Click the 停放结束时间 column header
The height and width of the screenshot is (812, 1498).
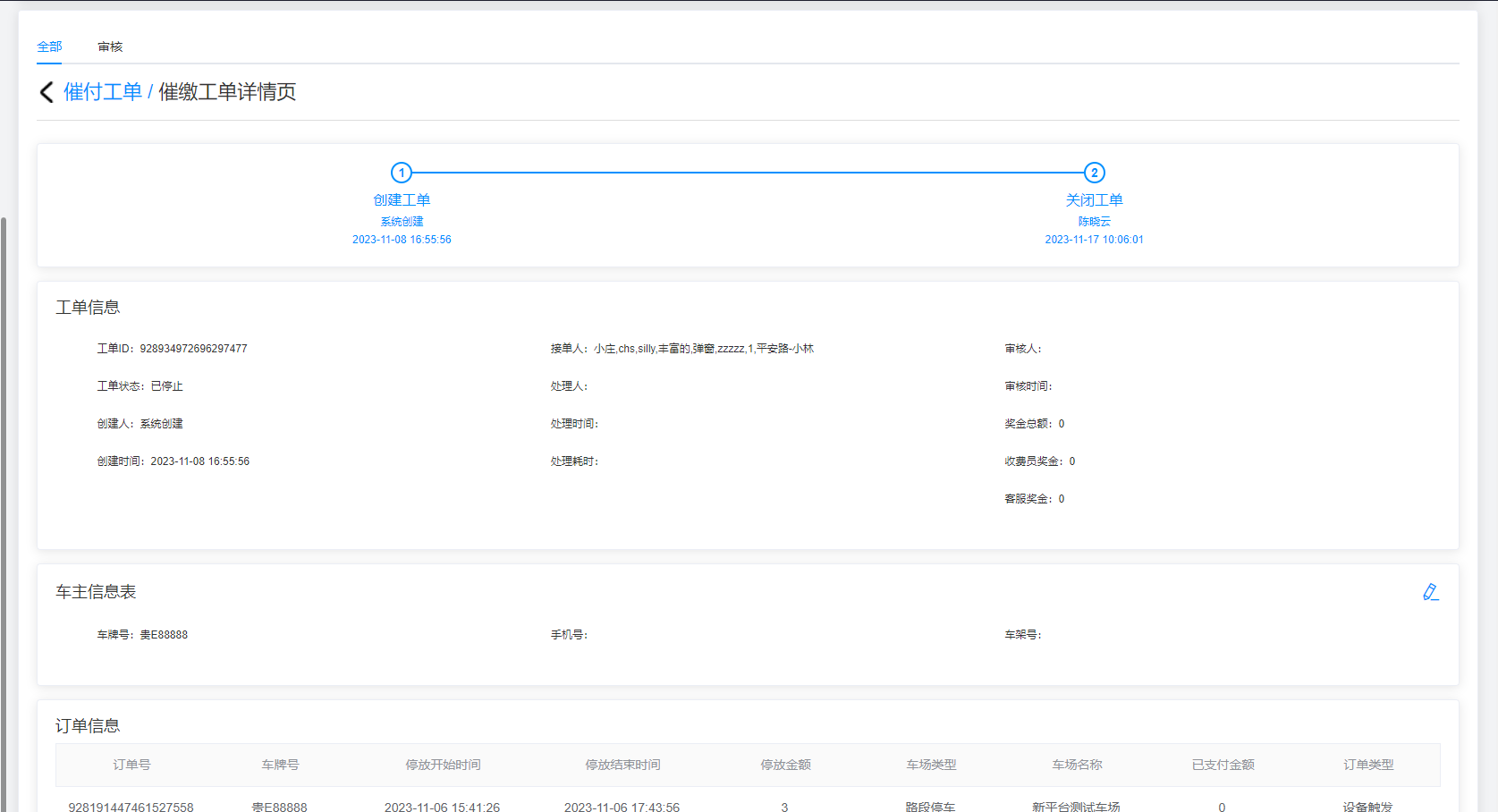(x=622, y=765)
